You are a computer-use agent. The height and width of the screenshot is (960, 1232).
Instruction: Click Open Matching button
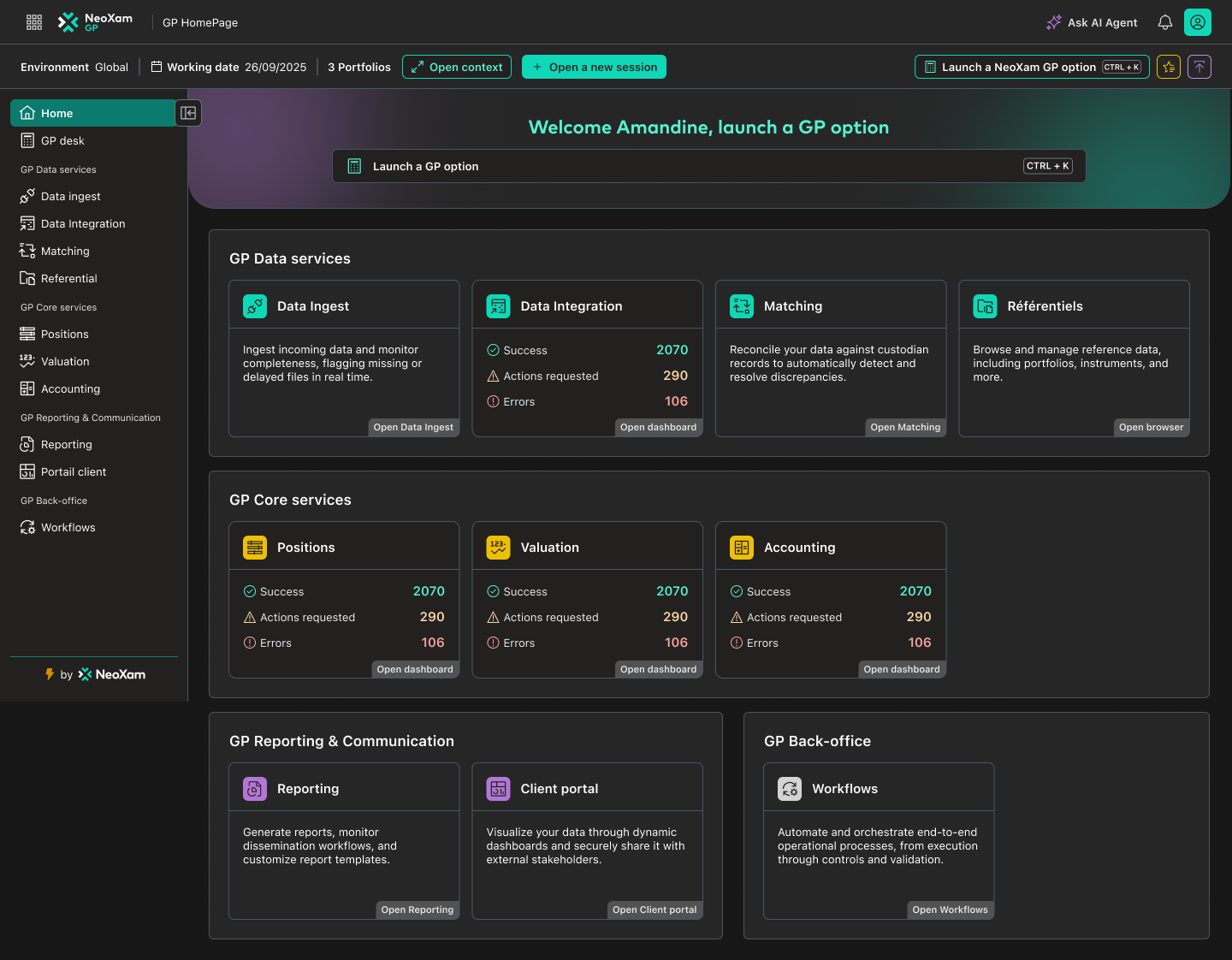[x=905, y=427]
